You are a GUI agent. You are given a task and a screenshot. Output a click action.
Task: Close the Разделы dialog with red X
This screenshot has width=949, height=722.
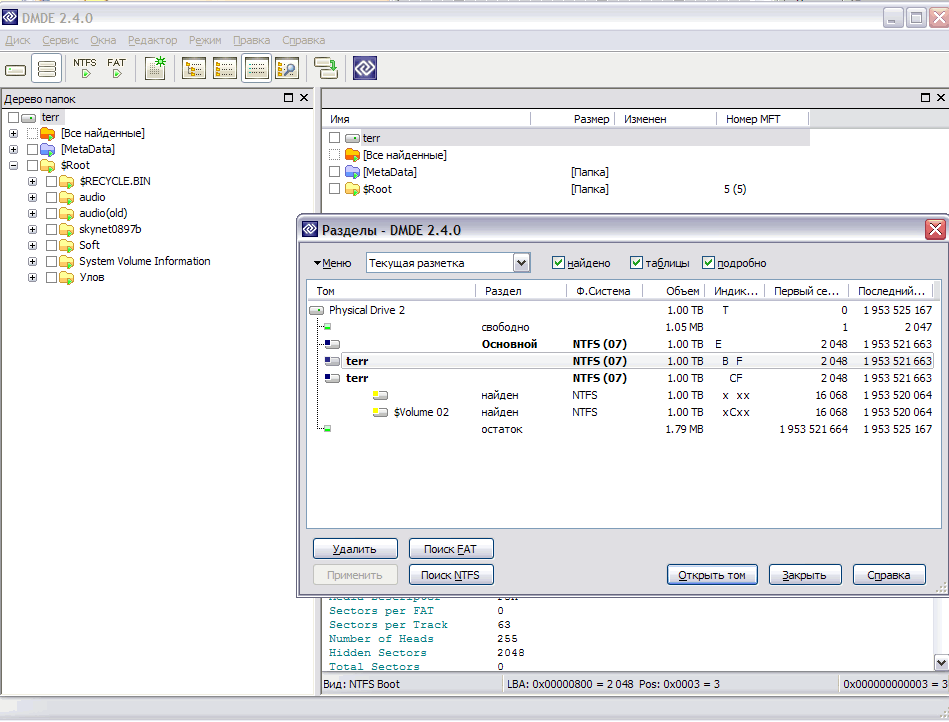click(x=935, y=229)
